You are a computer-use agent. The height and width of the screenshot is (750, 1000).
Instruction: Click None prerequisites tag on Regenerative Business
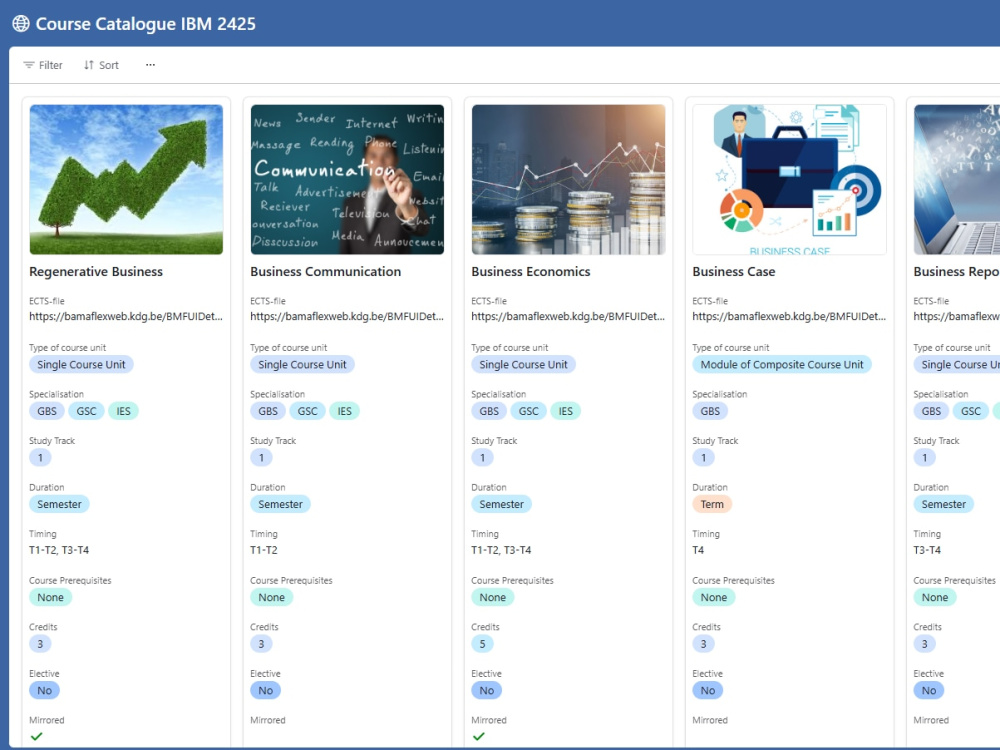pos(50,598)
